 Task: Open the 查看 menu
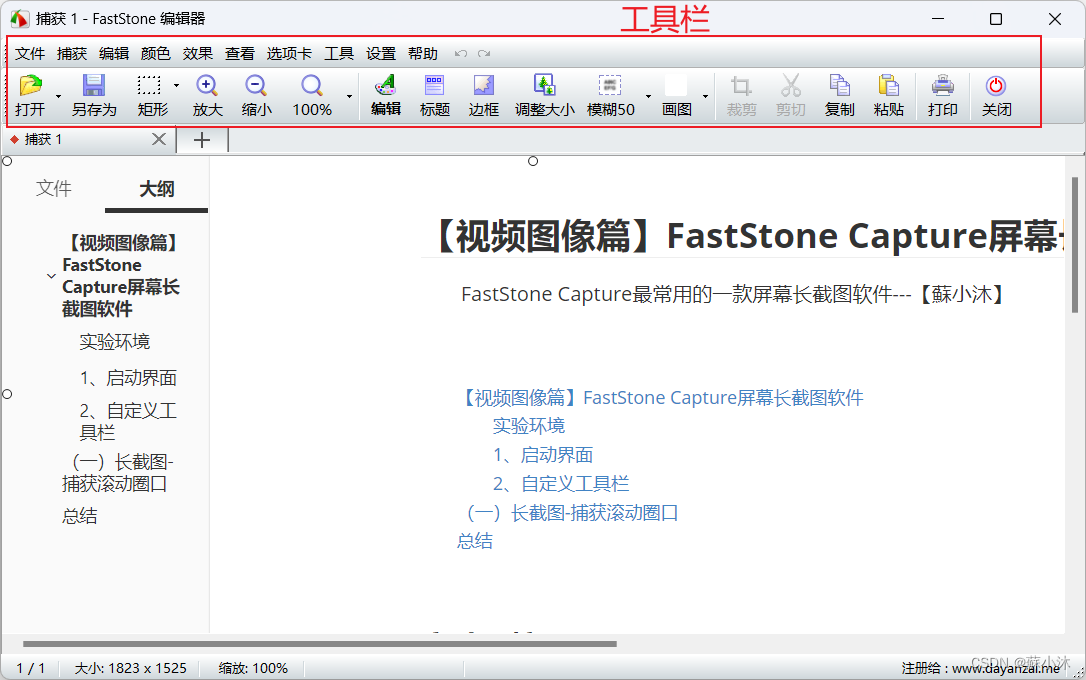pos(240,53)
